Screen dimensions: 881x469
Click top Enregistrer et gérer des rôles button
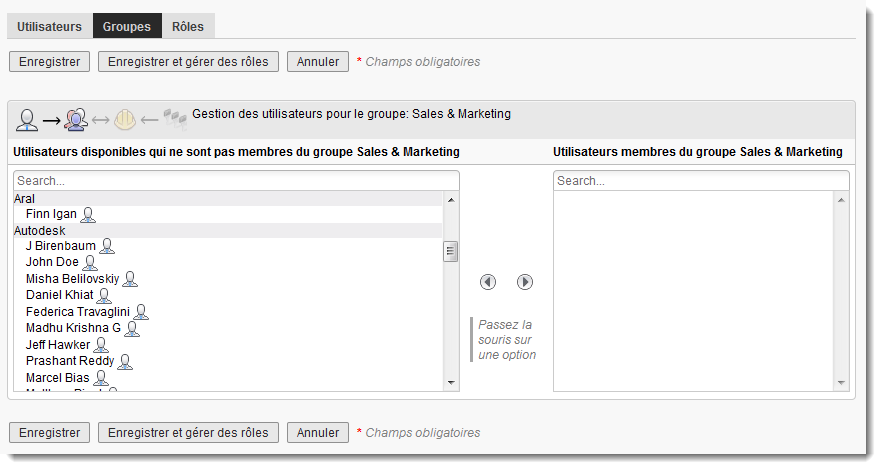(x=188, y=62)
